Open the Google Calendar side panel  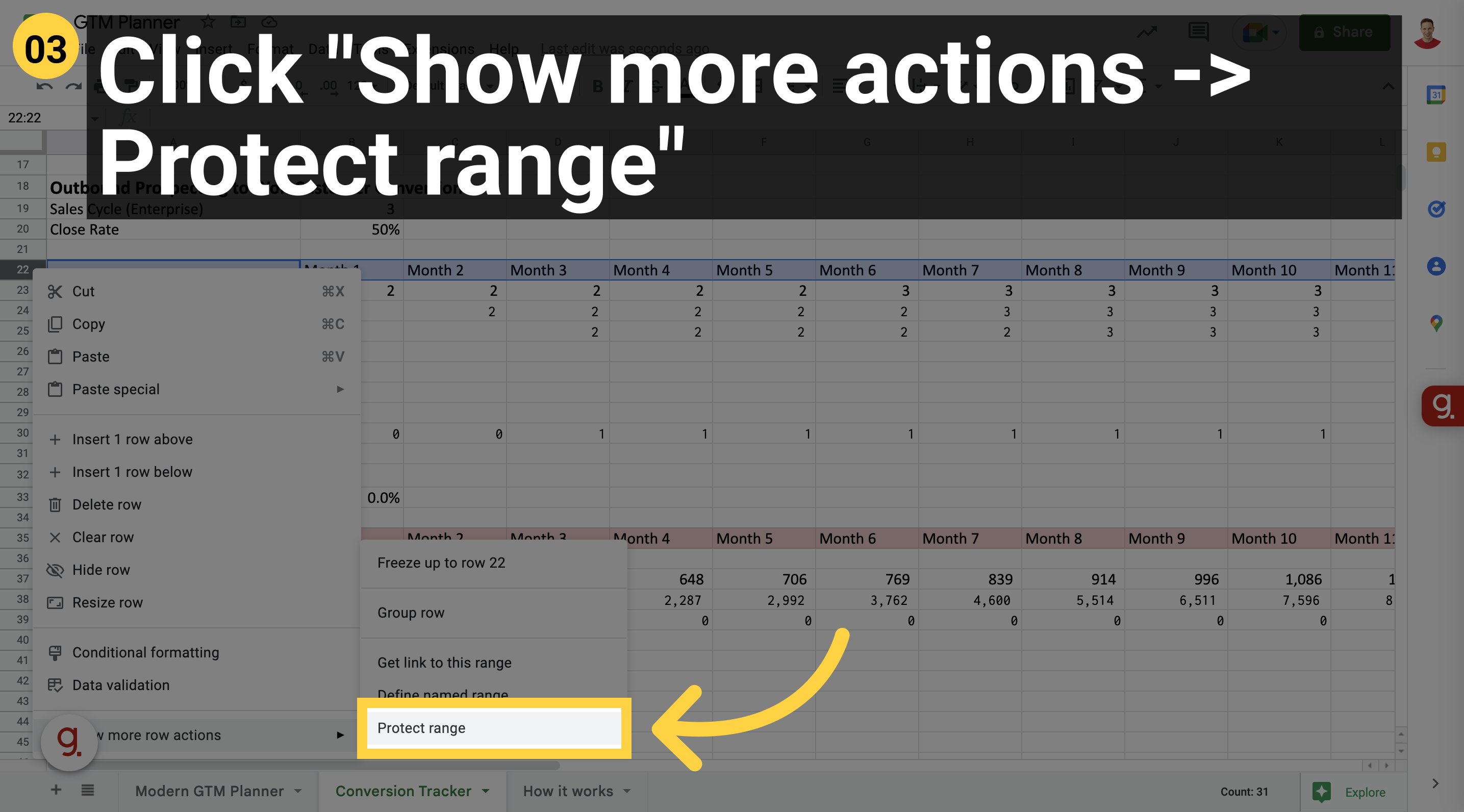[x=1436, y=94]
